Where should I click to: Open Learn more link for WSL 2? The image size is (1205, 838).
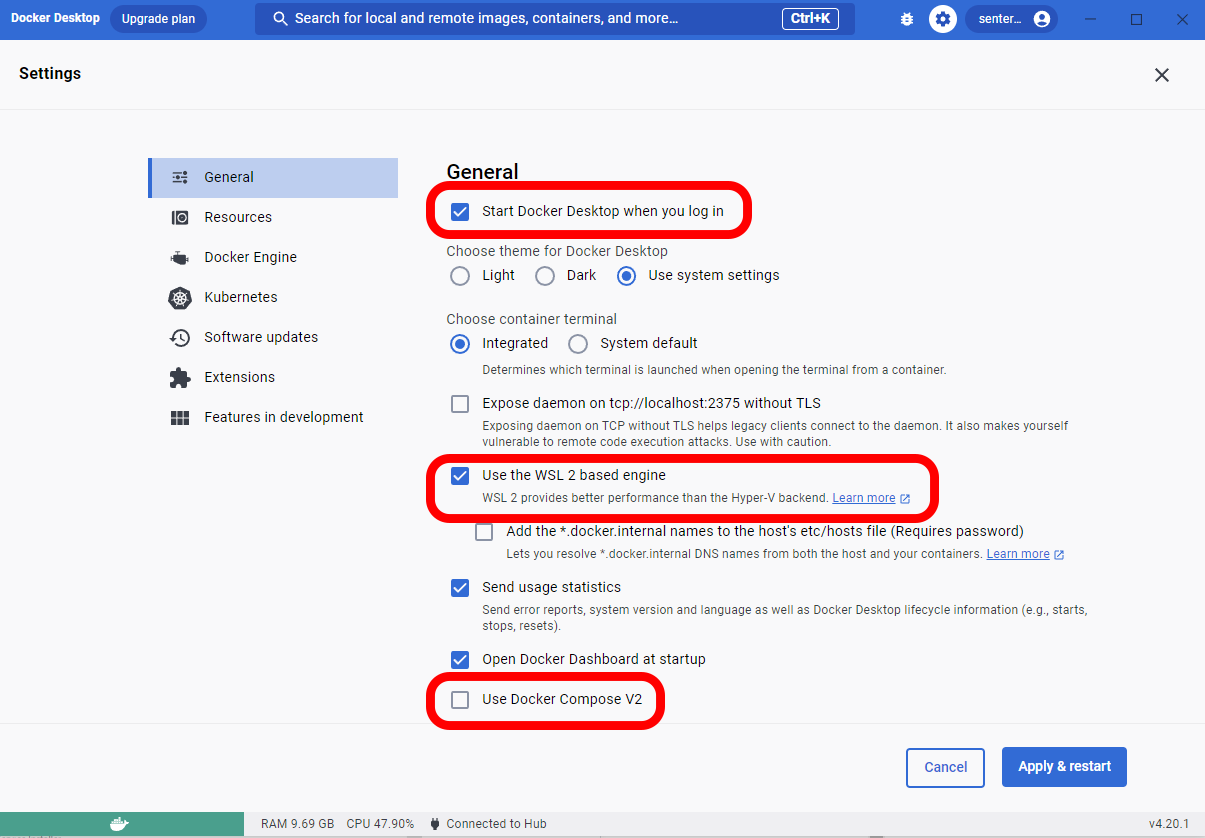click(x=864, y=498)
